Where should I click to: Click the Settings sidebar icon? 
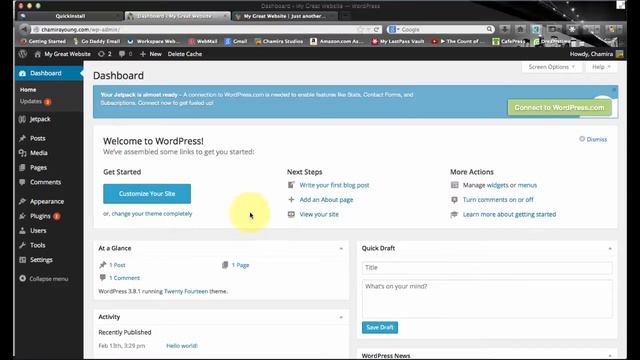pos(22,260)
